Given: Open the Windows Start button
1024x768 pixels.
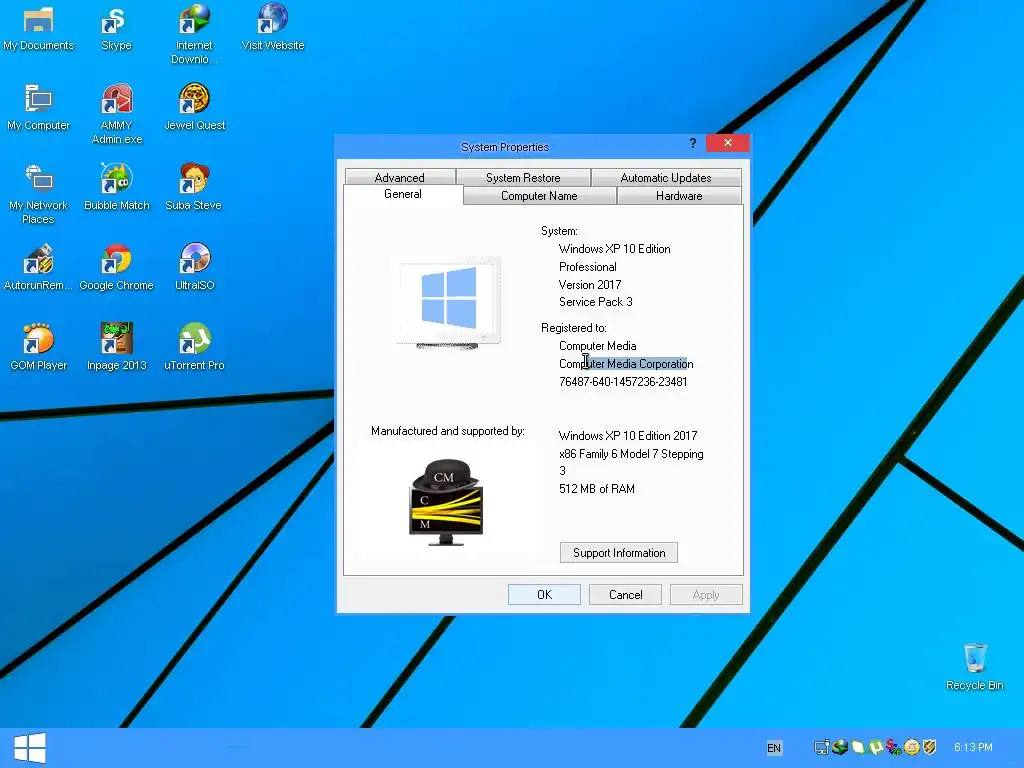Looking at the screenshot, I should (x=30, y=747).
